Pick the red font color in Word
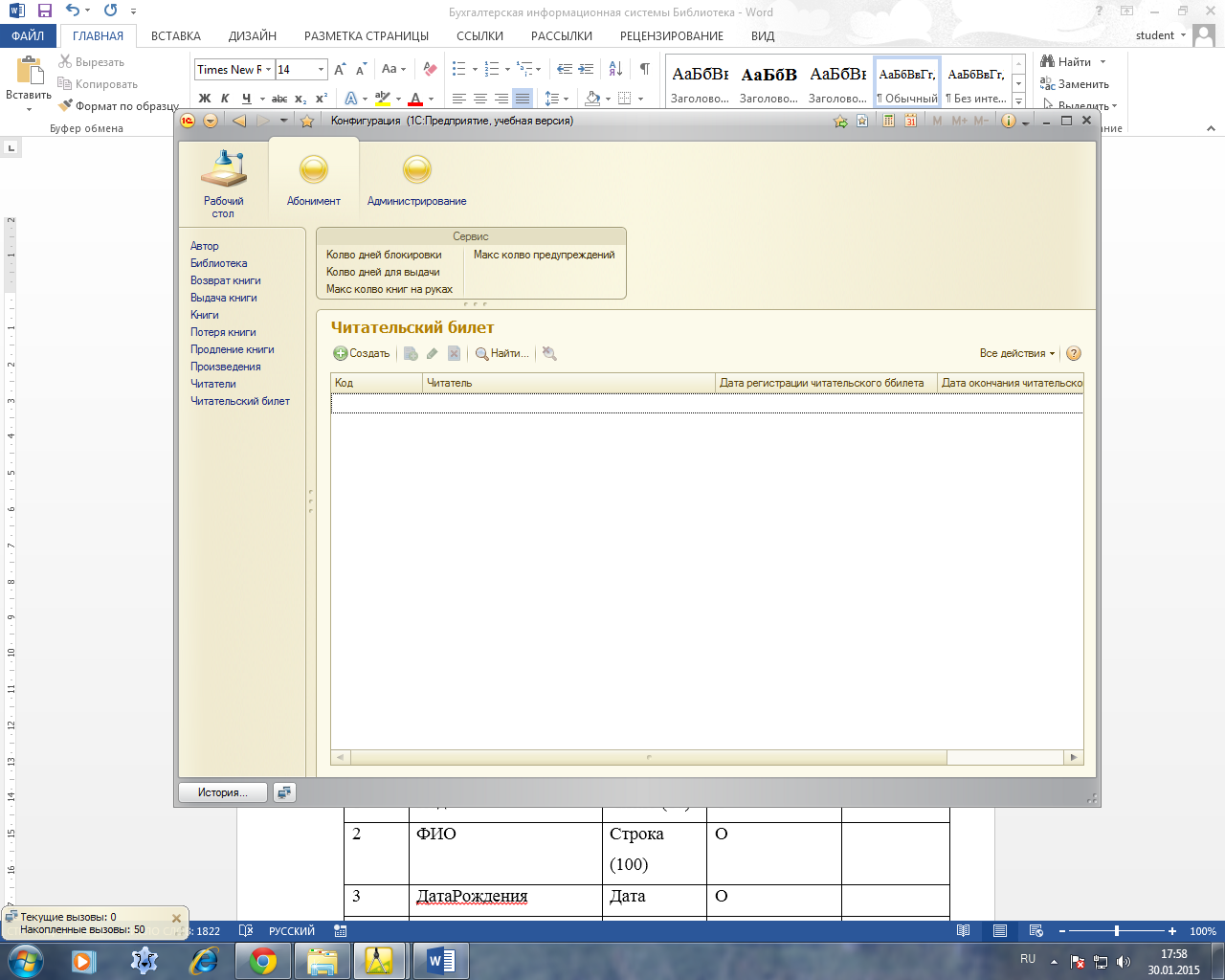Viewport: 1225px width, 980px height. pos(415,99)
